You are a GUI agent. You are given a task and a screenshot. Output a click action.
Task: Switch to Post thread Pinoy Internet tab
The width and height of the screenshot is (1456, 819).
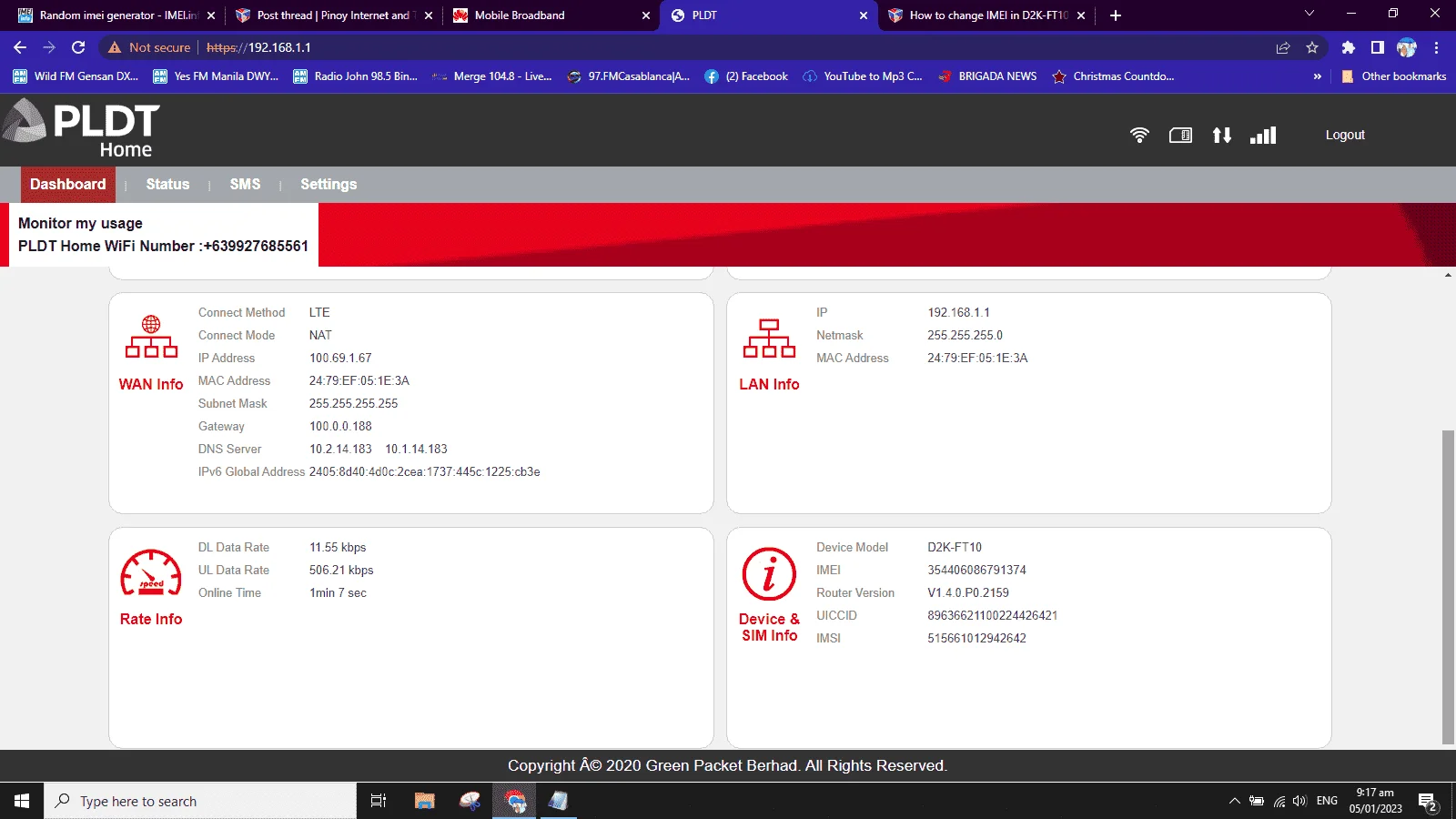click(332, 15)
